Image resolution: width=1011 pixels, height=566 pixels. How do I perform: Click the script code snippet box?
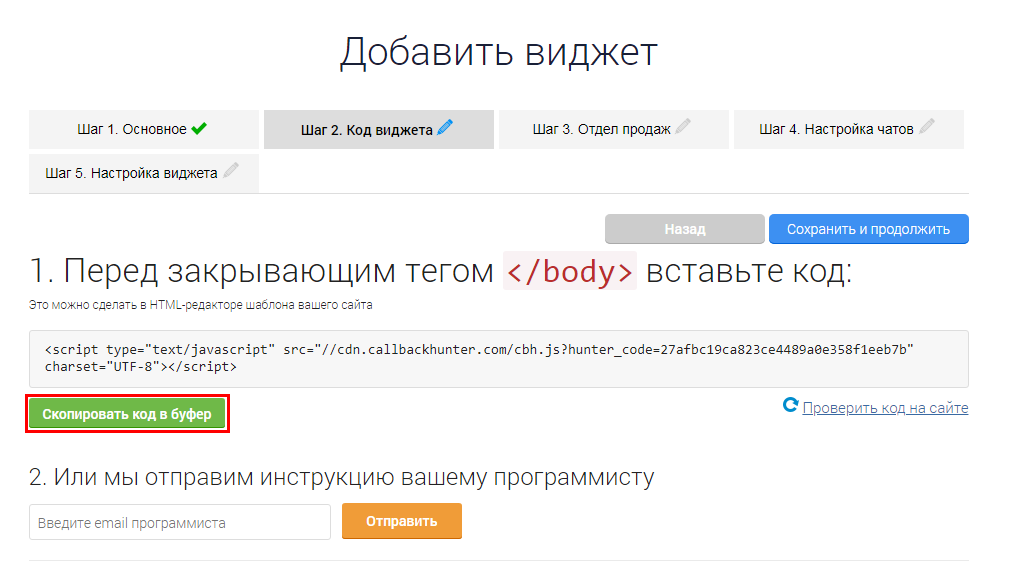point(498,358)
